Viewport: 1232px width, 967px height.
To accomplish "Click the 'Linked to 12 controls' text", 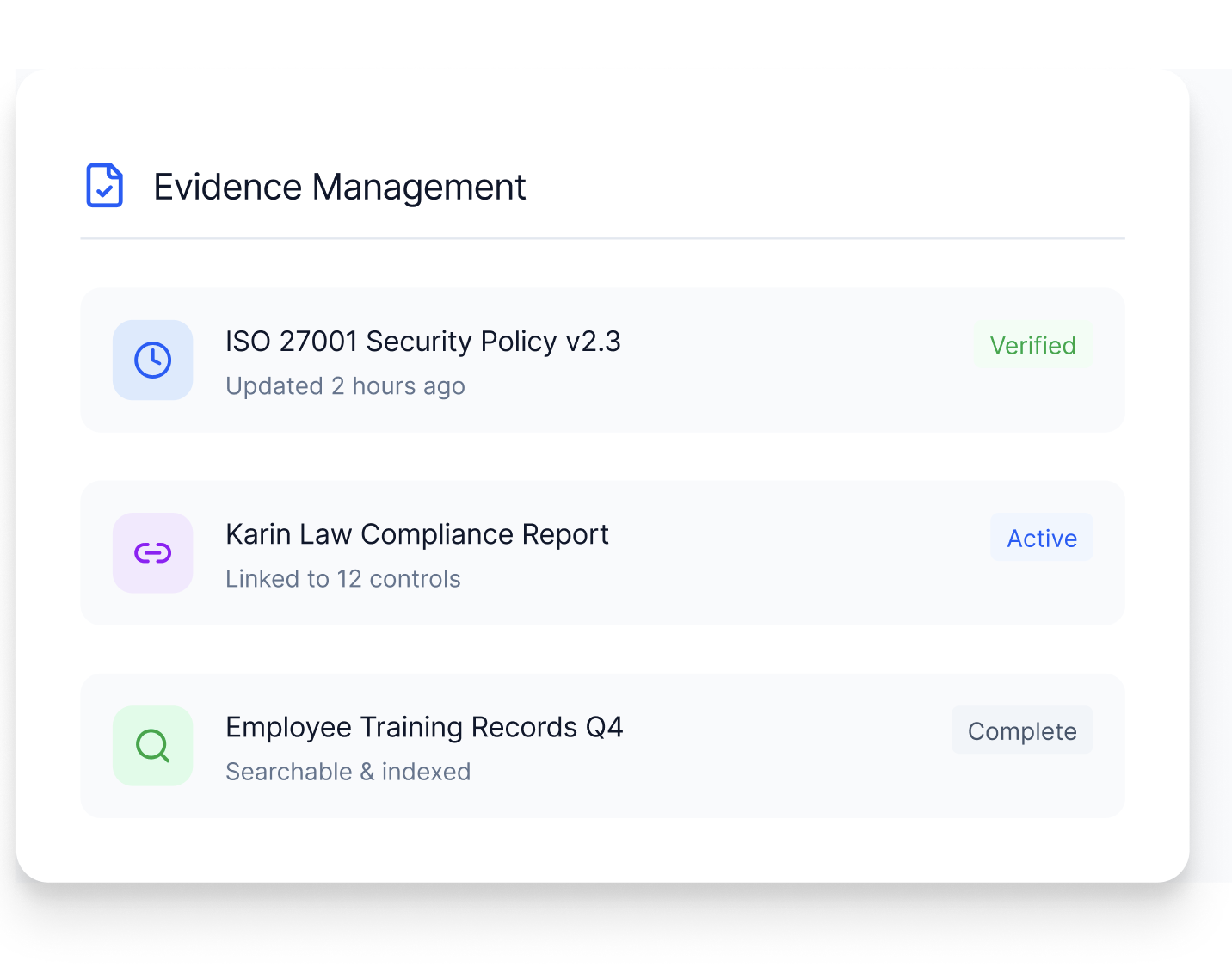I will [x=342, y=579].
